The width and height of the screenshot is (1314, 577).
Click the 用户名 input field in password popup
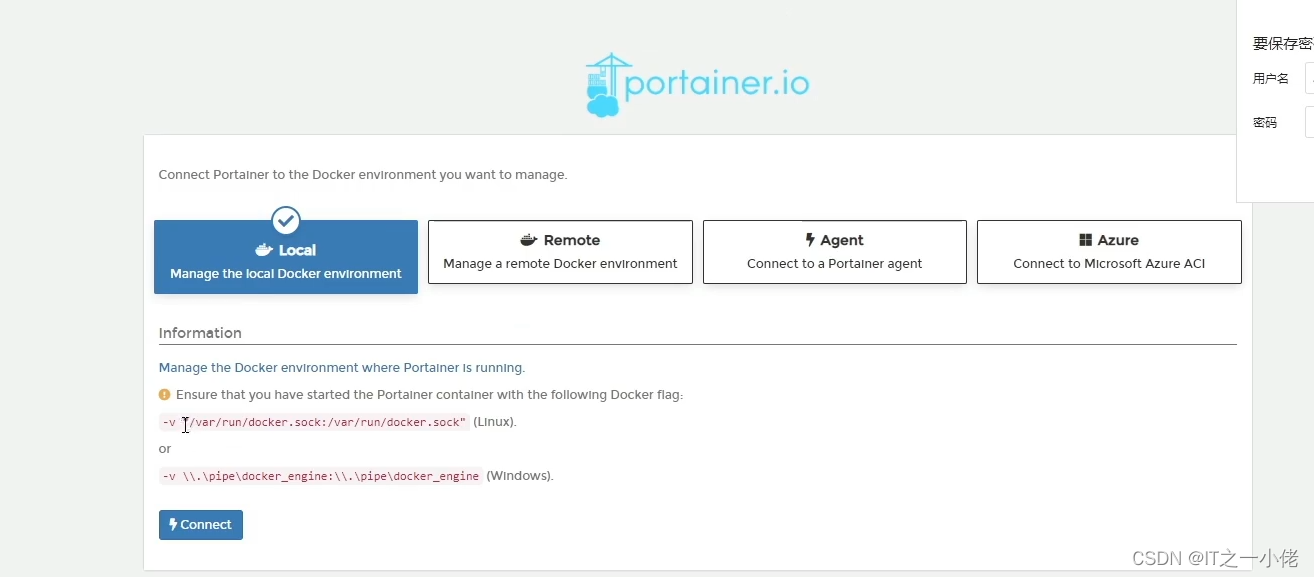click(1309, 78)
